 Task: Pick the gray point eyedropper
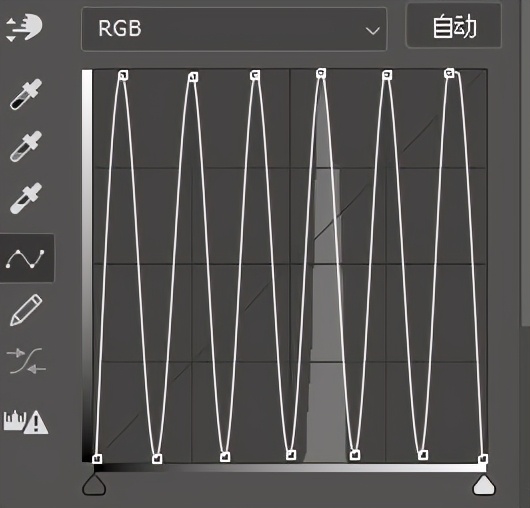(26, 146)
